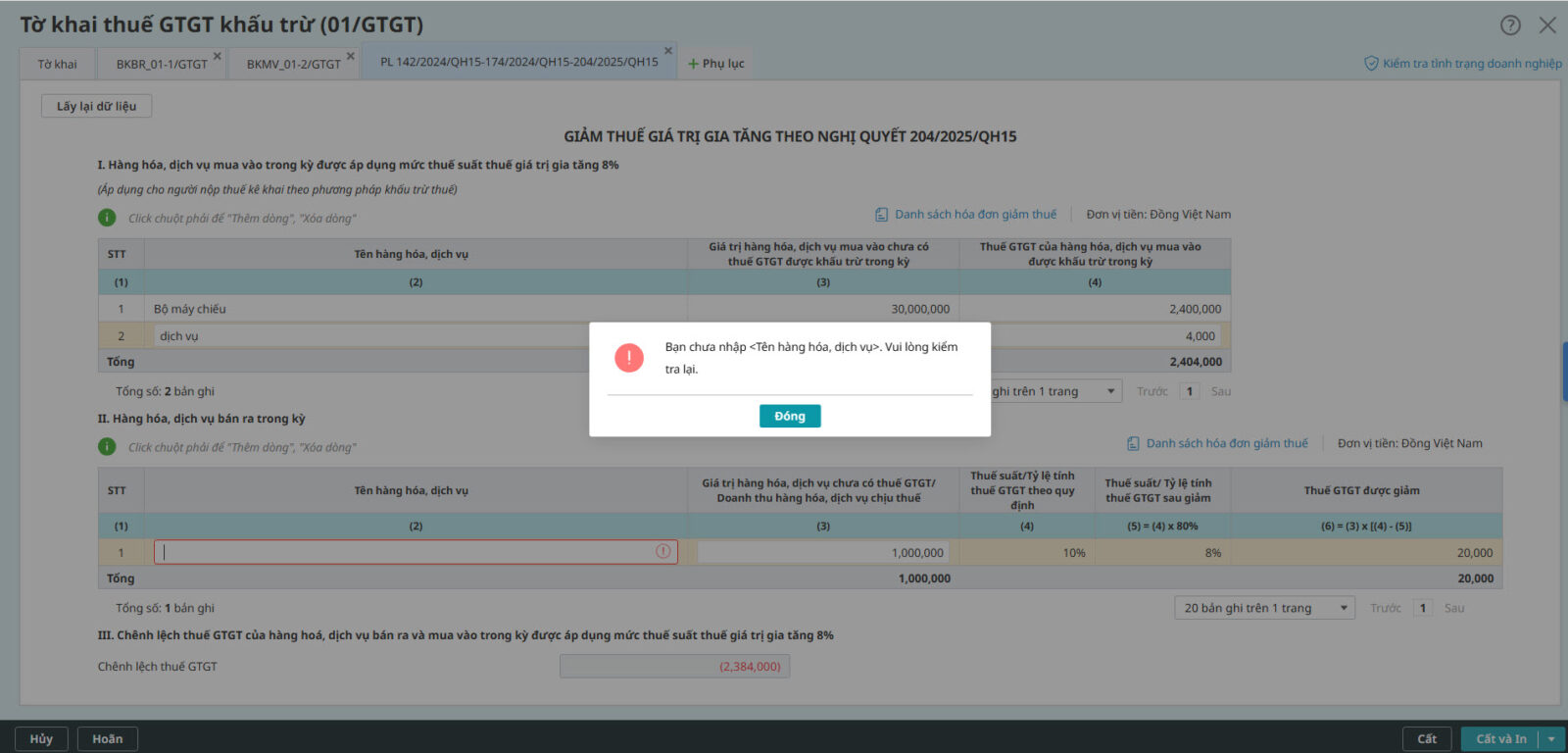Select the PL 142/2024/QH15-174/2024/QH15-204/2025/QH15 tab
Image resolution: width=1568 pixels, height=753 pixels.
click(519, 62)
